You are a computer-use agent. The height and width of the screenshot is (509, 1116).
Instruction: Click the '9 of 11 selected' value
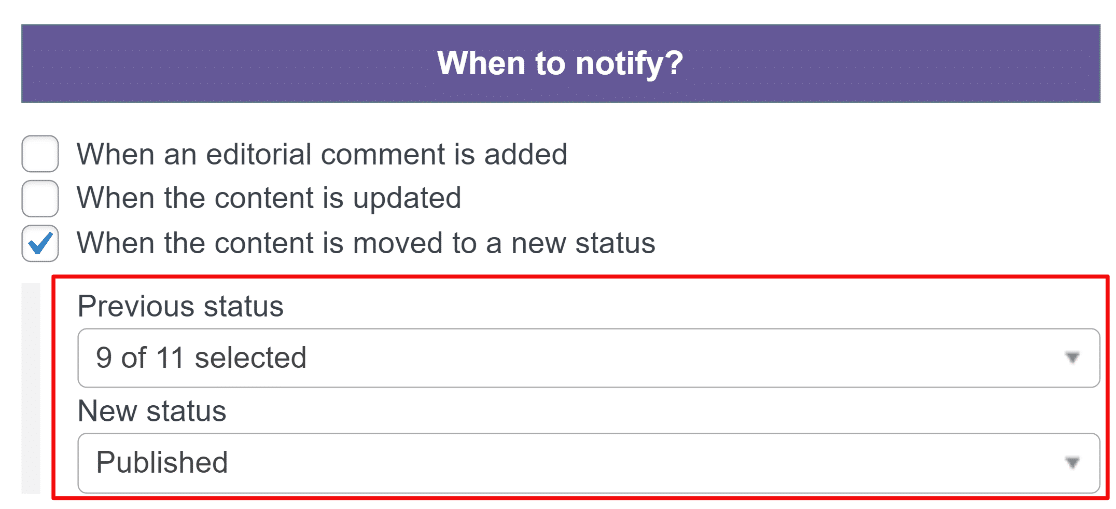pyautogui.click(x=201, y=358)
